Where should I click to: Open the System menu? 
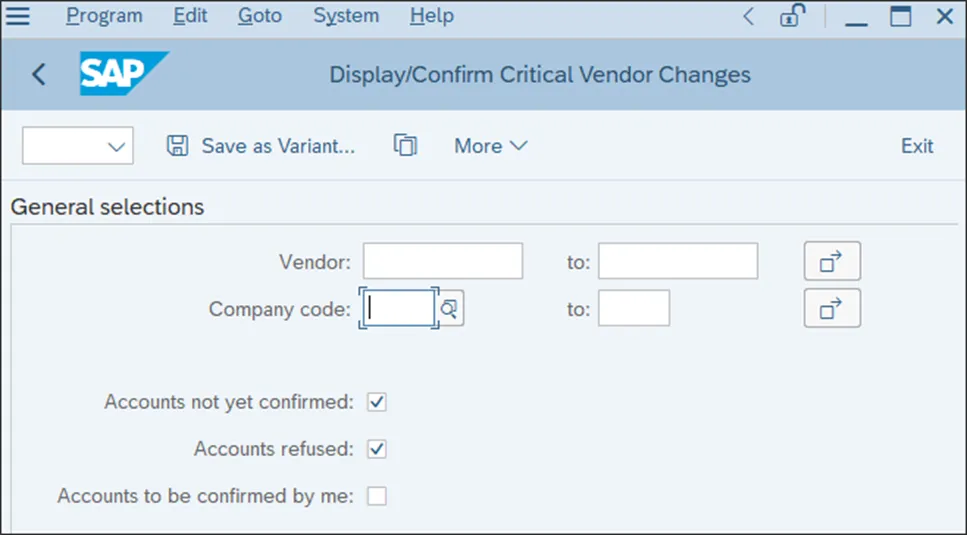click(x=346, y=16)
